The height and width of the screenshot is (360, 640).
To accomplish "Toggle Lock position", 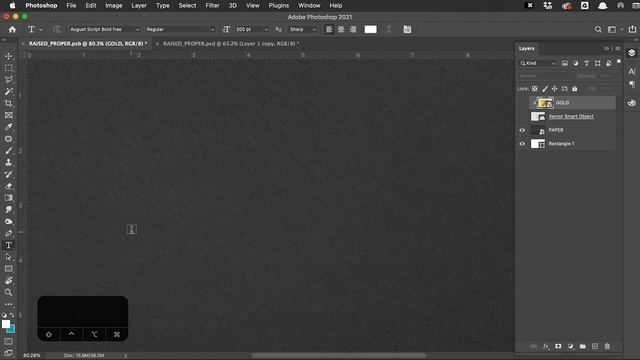I will (x=554, y=89).
